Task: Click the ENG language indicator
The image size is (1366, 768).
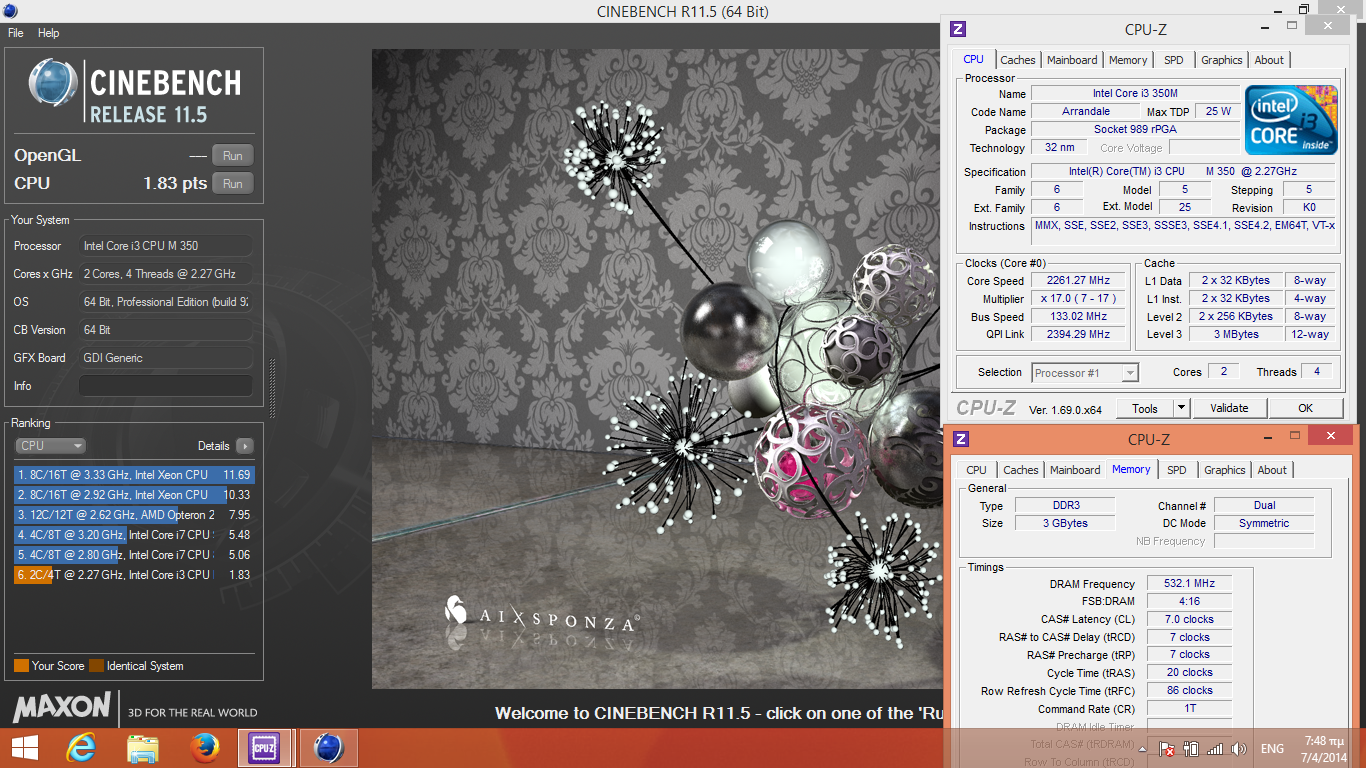Action: (1272, 749)
